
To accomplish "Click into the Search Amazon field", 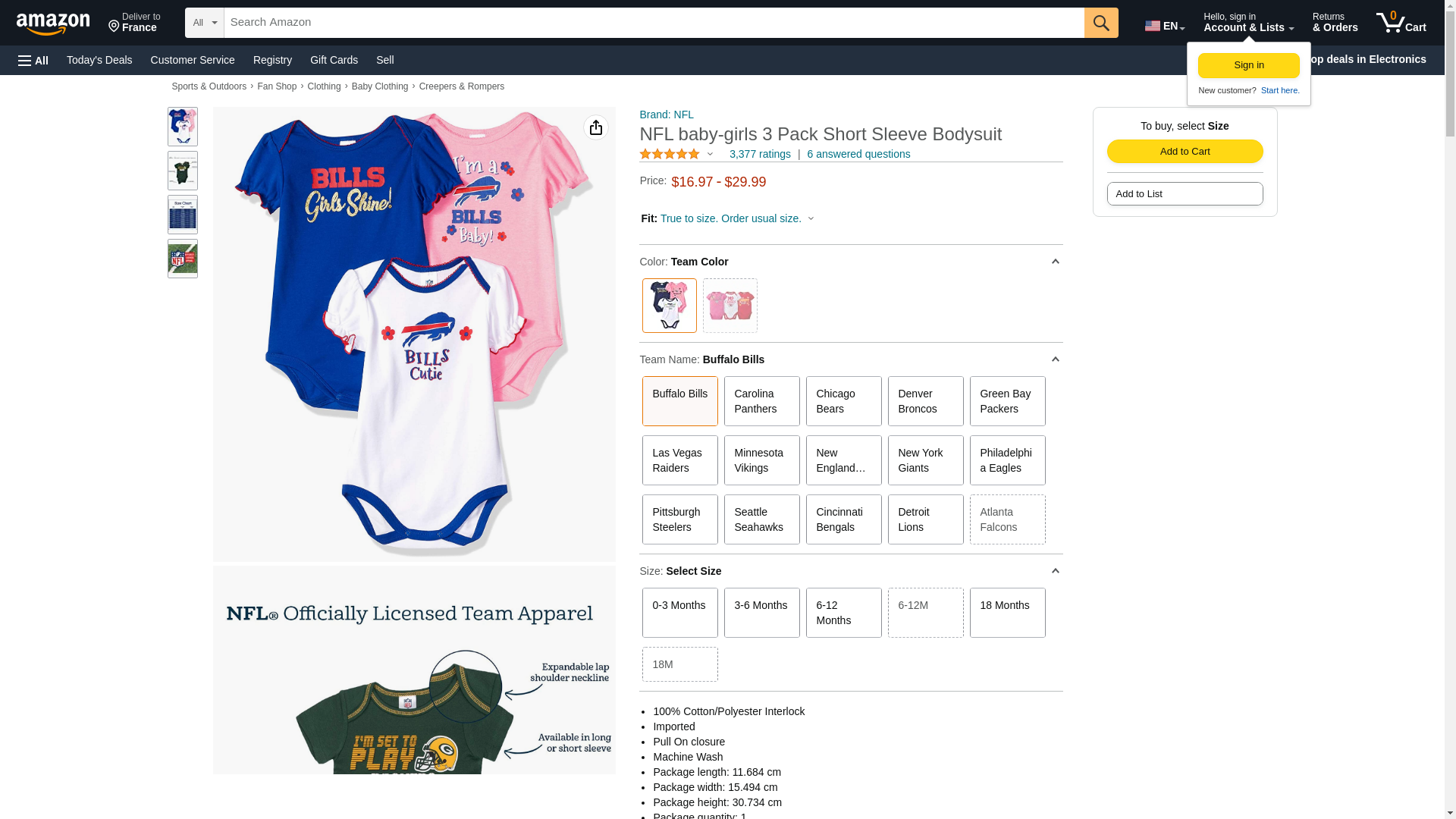I will click(654, 23).
